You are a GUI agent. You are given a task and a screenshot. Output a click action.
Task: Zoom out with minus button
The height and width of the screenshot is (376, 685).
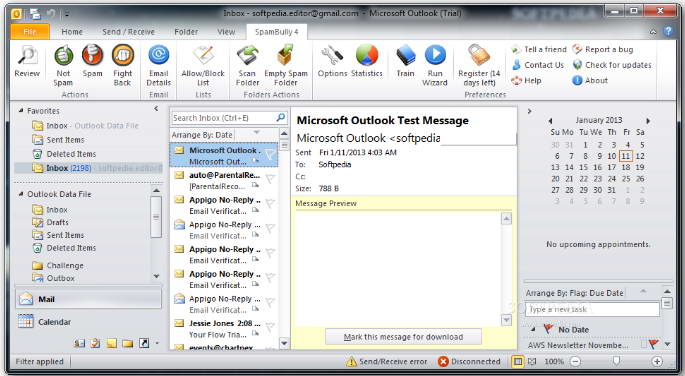576,361
